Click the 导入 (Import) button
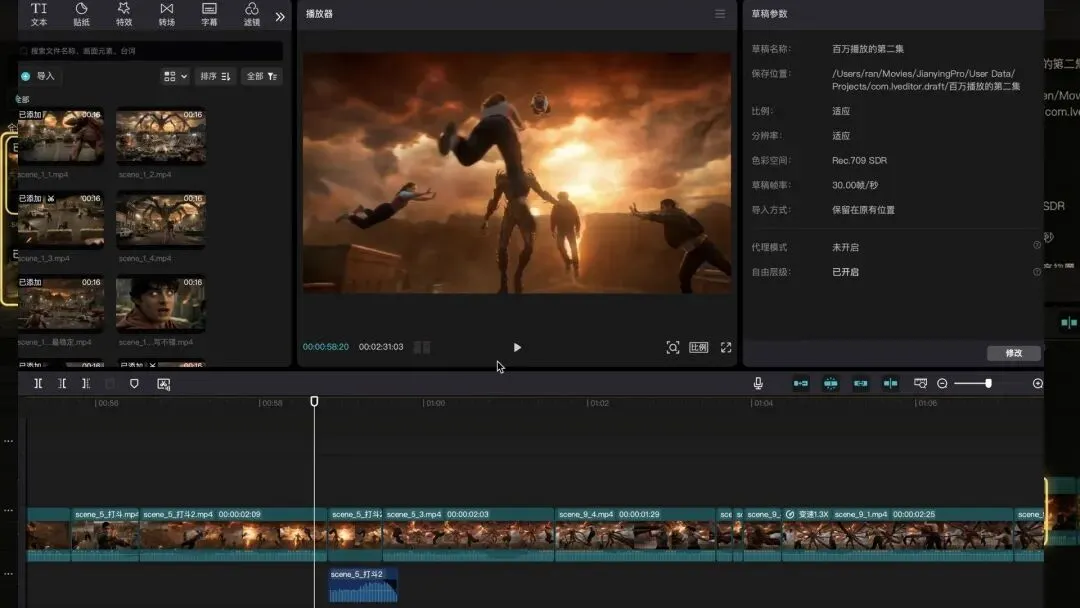This screenshot has height=608, width=1080. pos(39,76)
